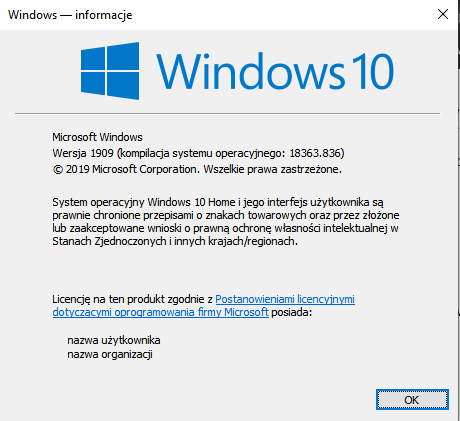Image resolution: width=460 pixels, height=421 pixels.
Task: Click the © 2019 Microsoft Corporation line
Action: pyautogui.click(x=197, y=169)
